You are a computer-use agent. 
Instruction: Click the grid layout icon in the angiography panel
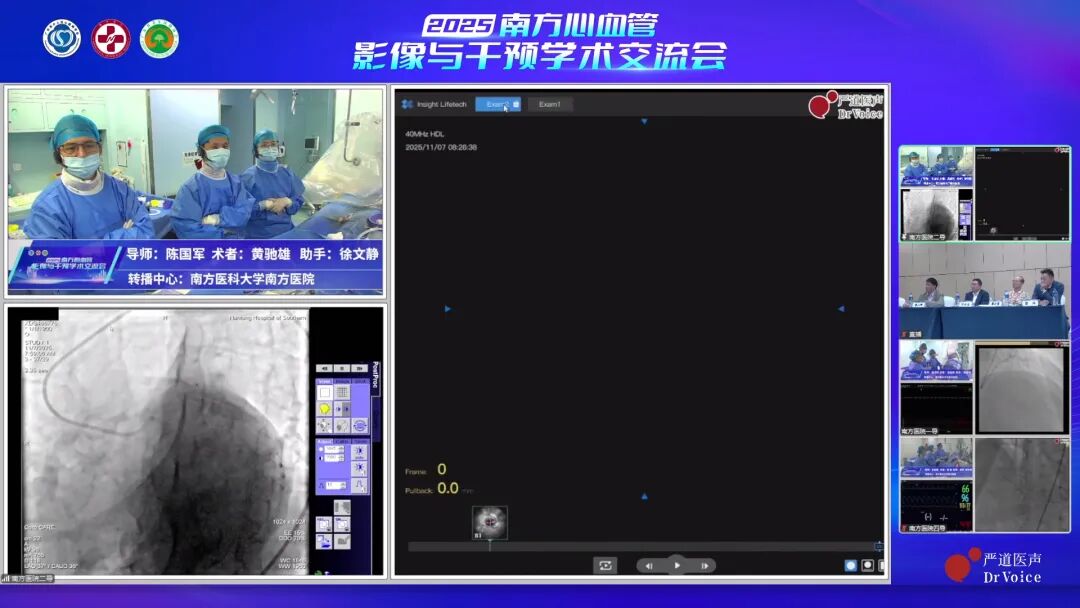[342, 392]
